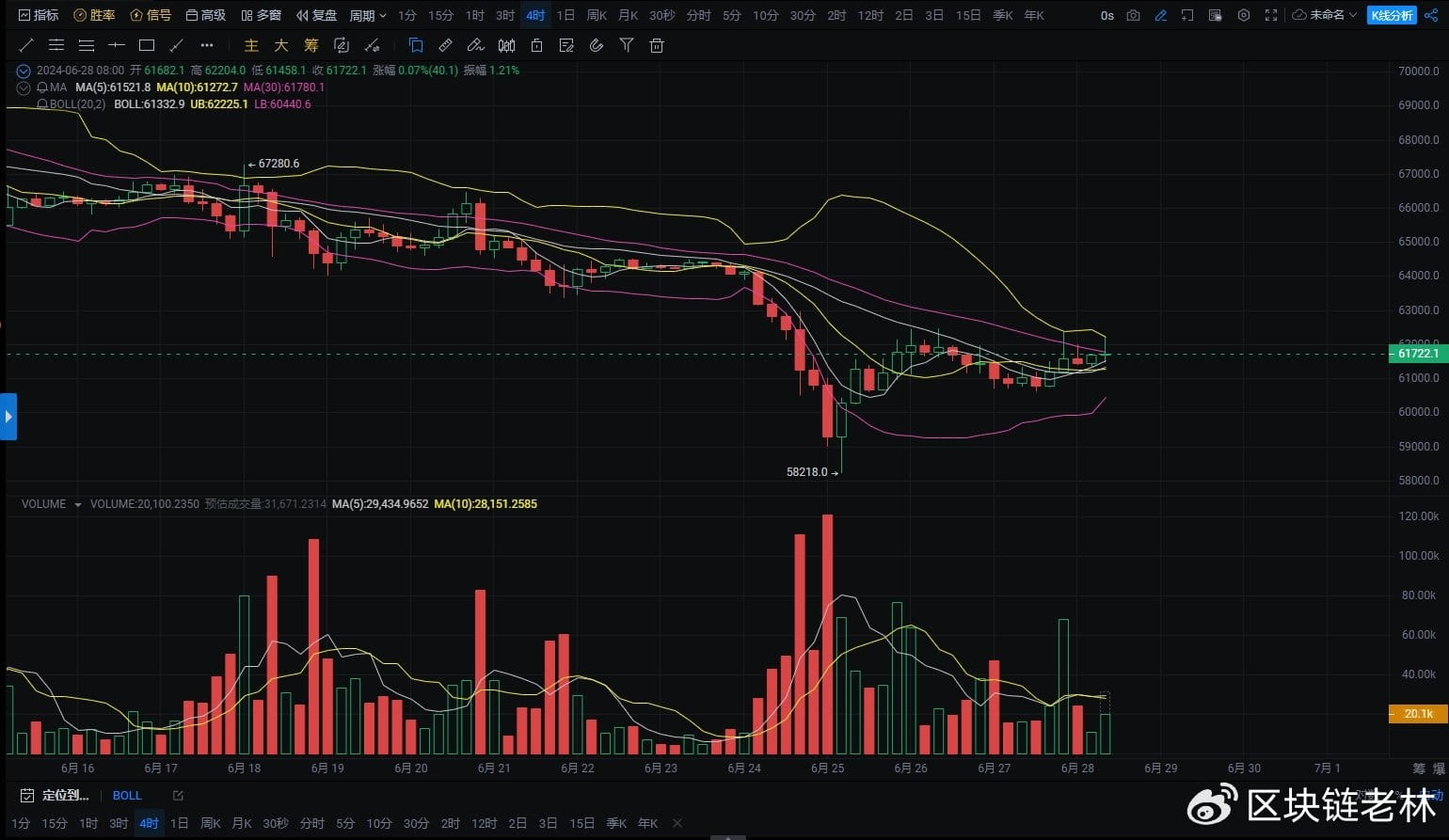The width and height of the screenshot is (1449, 840).
Task: Open the 指标 indicators menu
Action: pyautogui.click(x=38, y=15)
